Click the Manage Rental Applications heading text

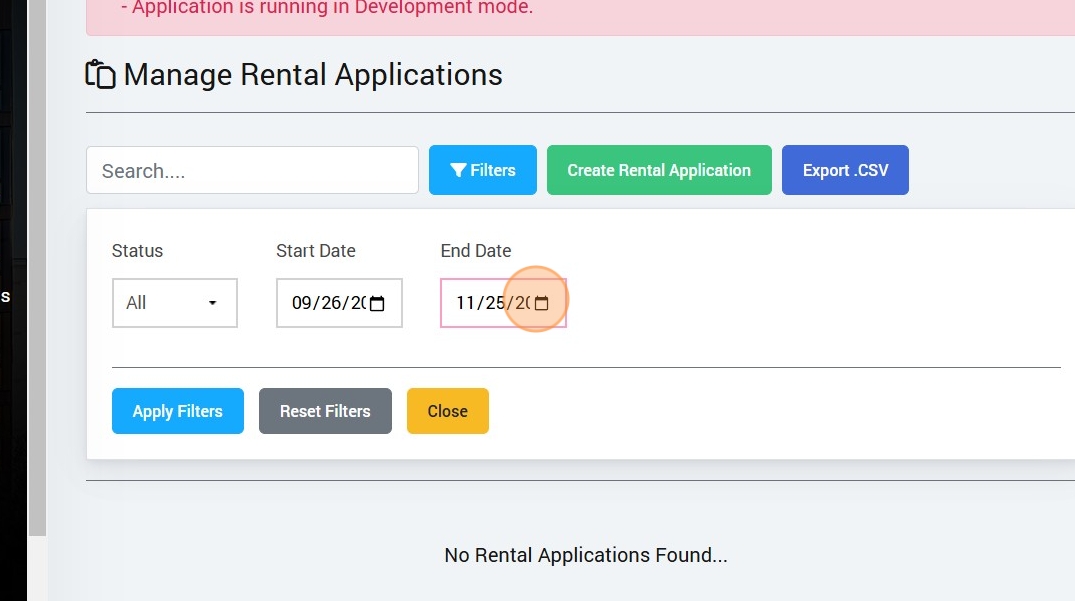click(313, 75)
